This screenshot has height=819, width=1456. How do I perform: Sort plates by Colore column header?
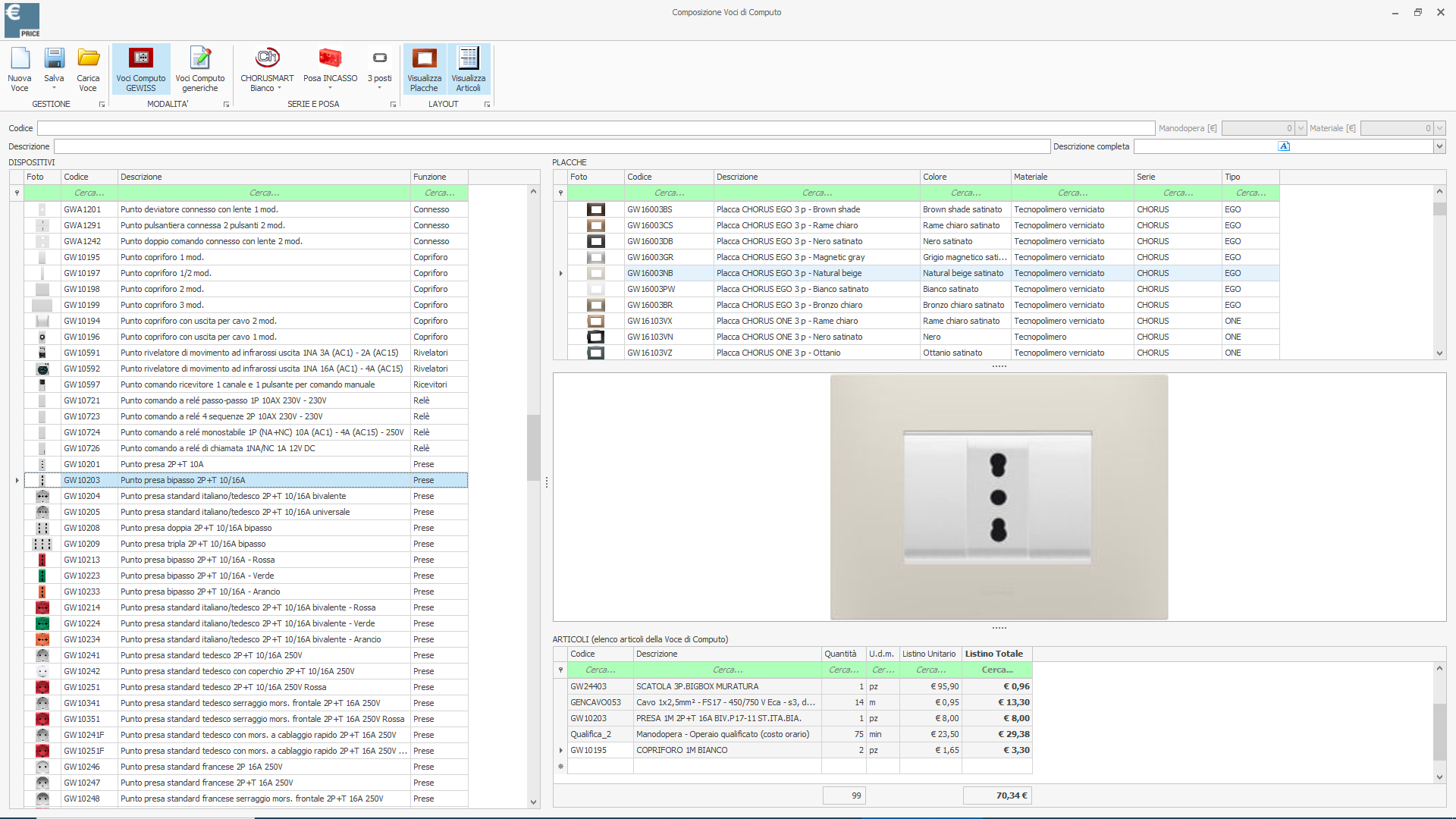coord(965,177)
